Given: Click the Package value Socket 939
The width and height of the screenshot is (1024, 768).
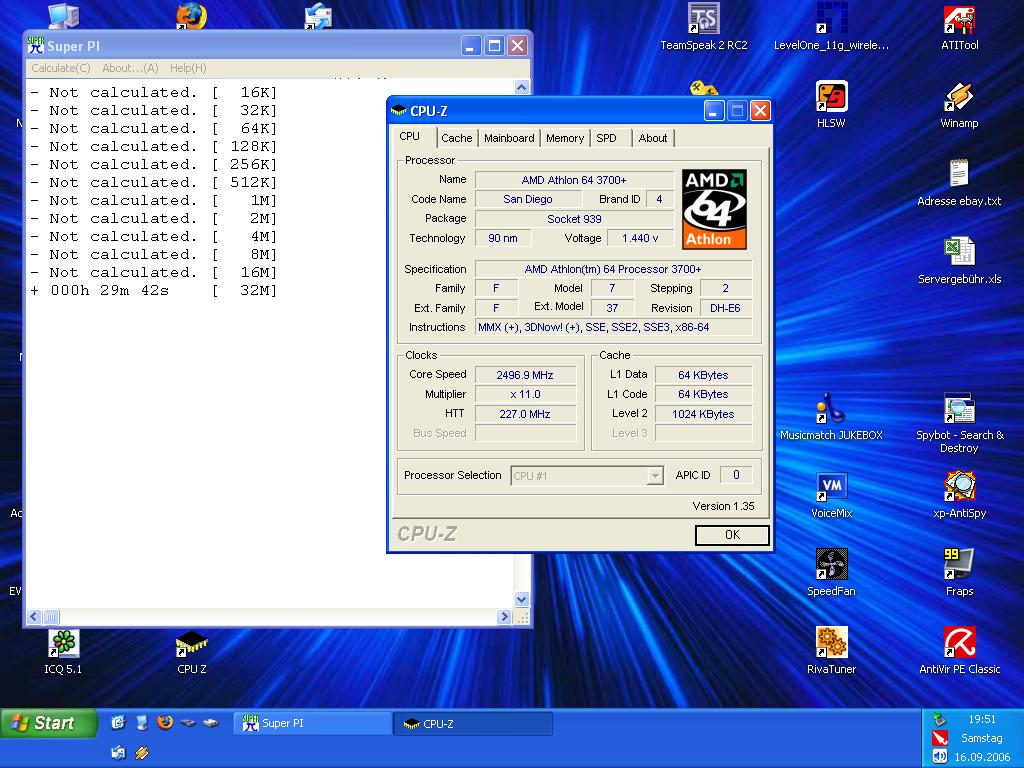Looking at the screenshot, I should click(574, 219).
